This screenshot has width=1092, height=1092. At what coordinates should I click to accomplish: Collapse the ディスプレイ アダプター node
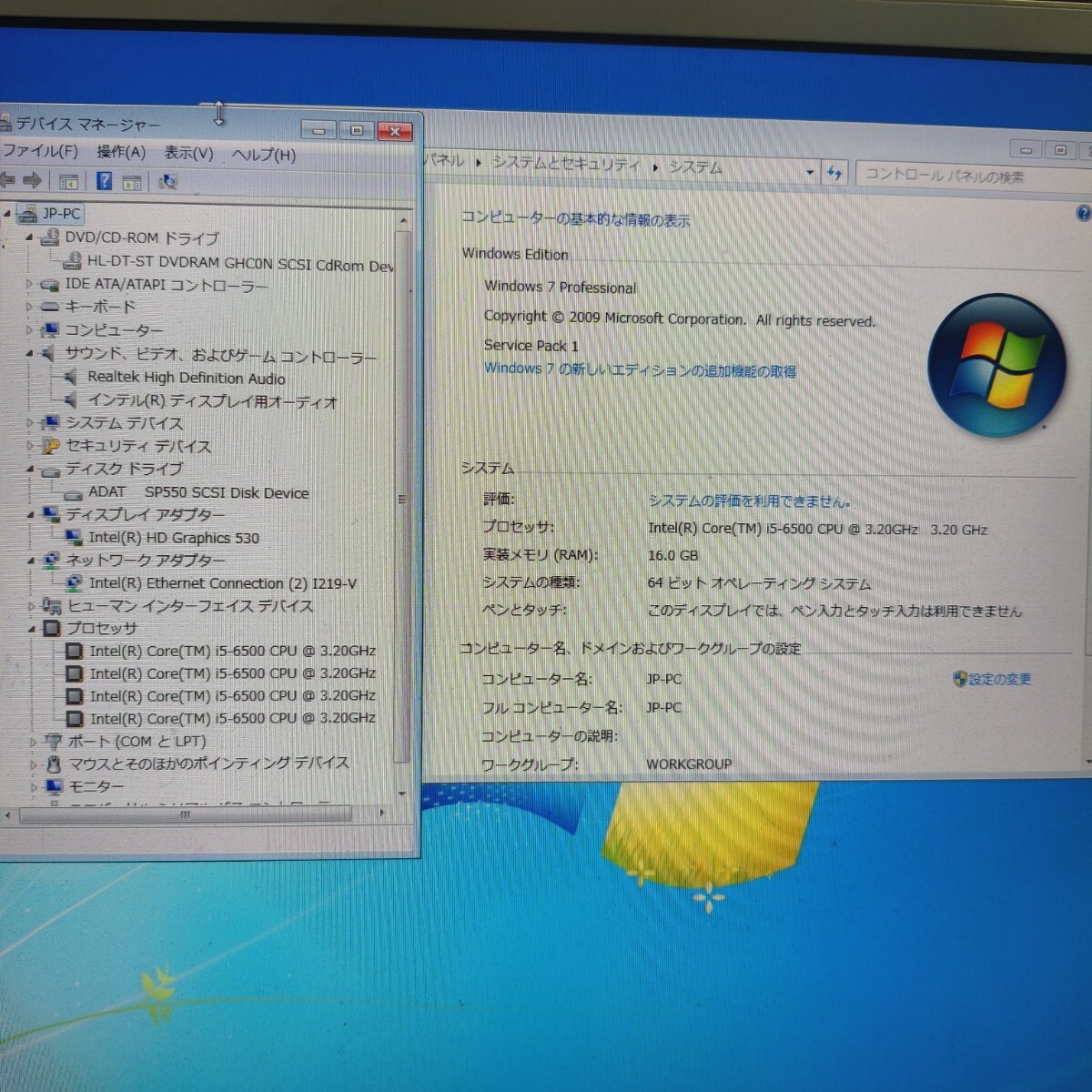click(x=30, y=515)
